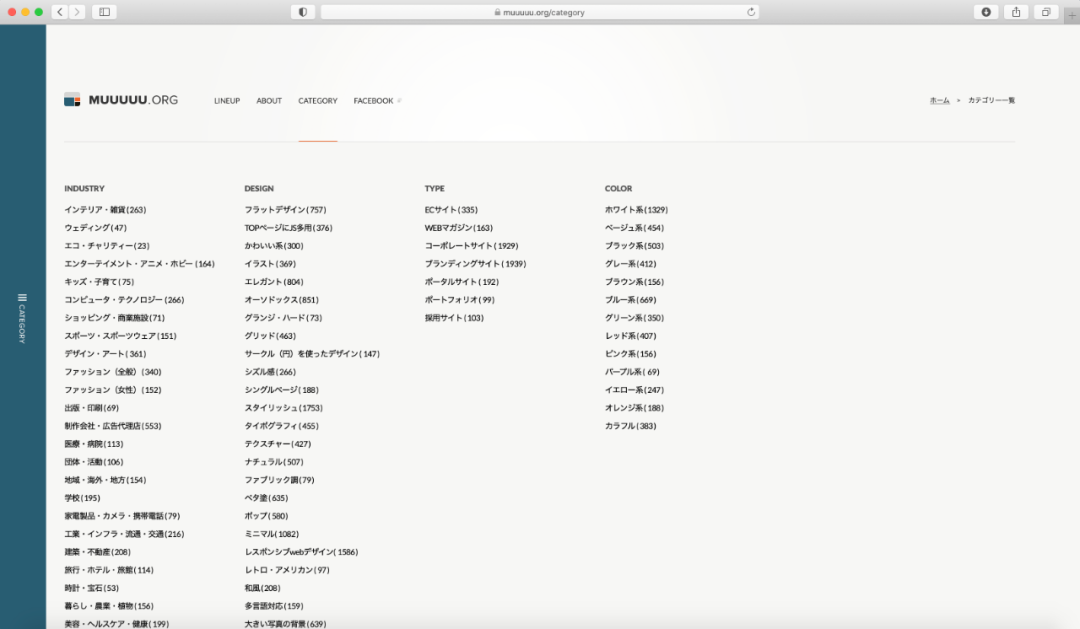
Task: Click the MUUUUU.ORG logo icon
Action: pyautogui.click(x=72, y=100)
